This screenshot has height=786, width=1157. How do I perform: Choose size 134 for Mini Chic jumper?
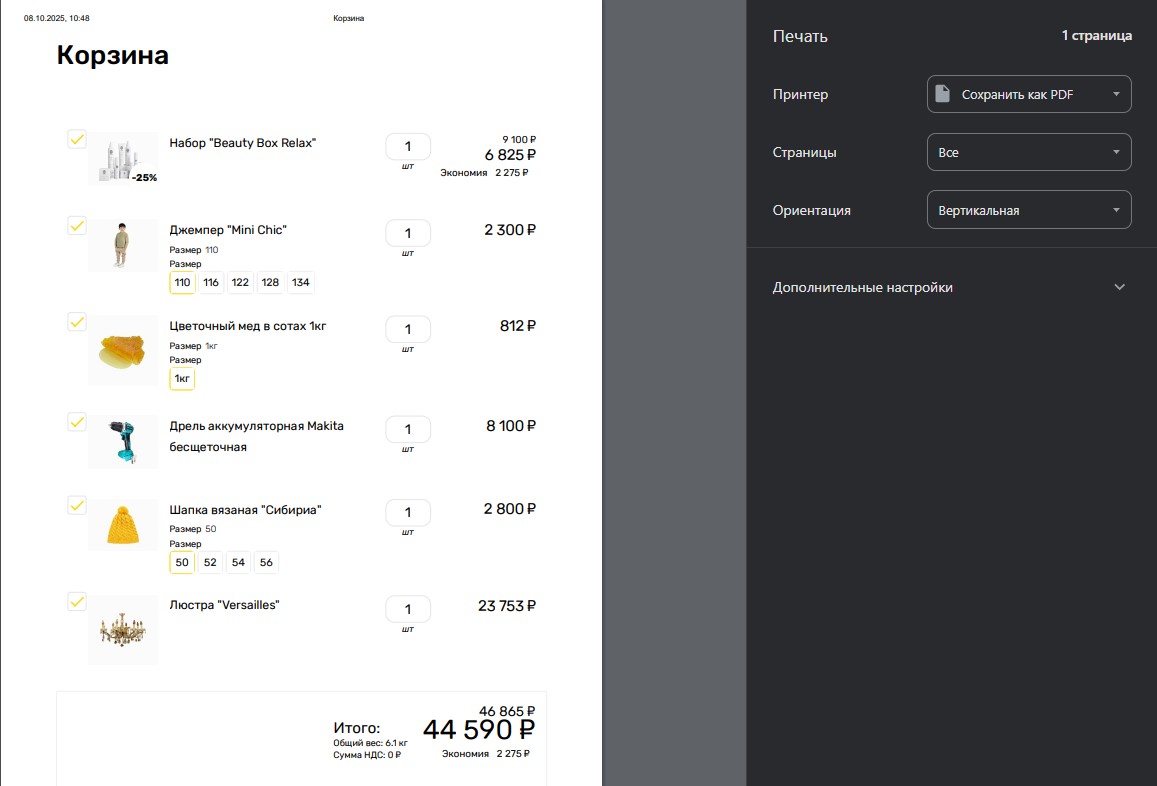click(301, 283)
